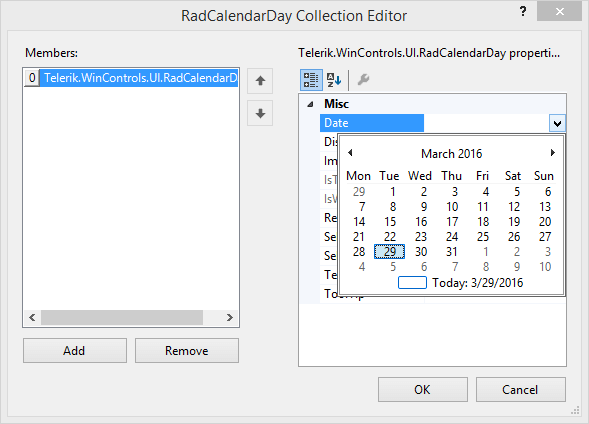
Task: Move selected member up
Action: (260, 81)
